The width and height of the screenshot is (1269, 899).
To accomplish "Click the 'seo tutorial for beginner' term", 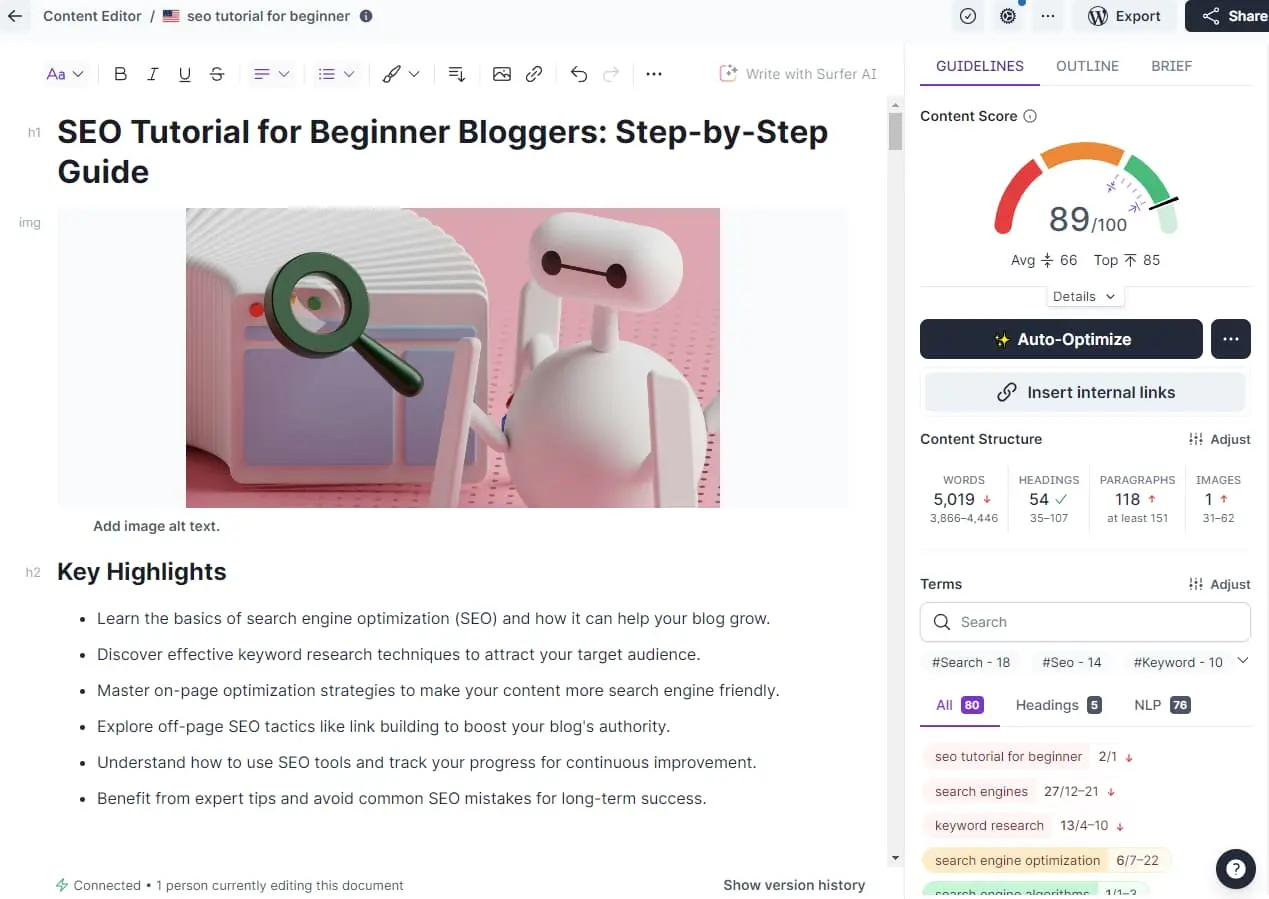I will (1008, 757).
